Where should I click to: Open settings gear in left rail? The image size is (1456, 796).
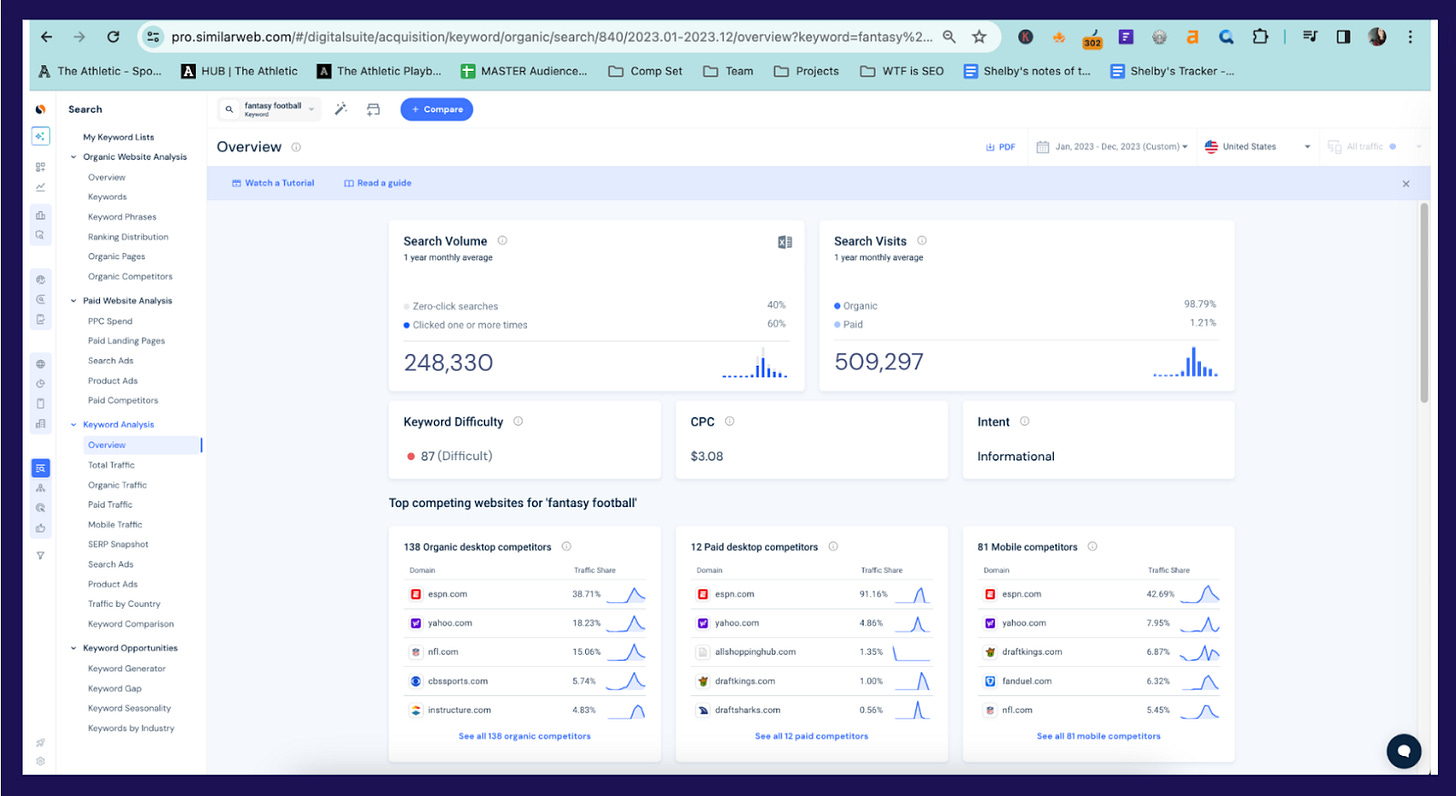point(40,761)
